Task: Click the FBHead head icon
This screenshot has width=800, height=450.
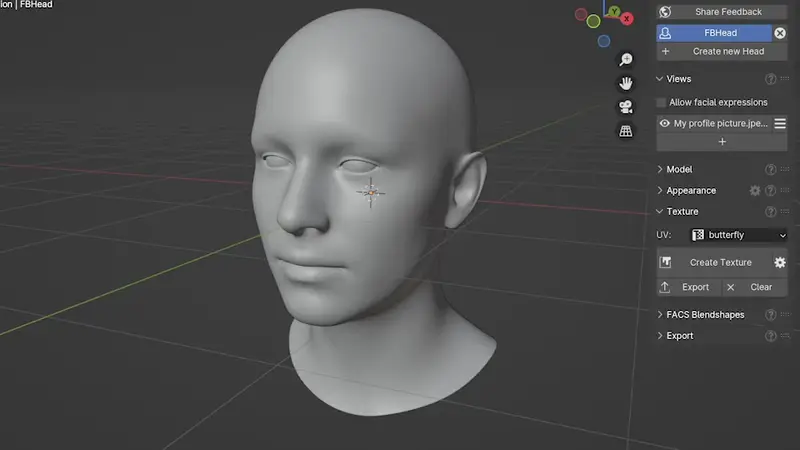Action: tap(665, 33)
